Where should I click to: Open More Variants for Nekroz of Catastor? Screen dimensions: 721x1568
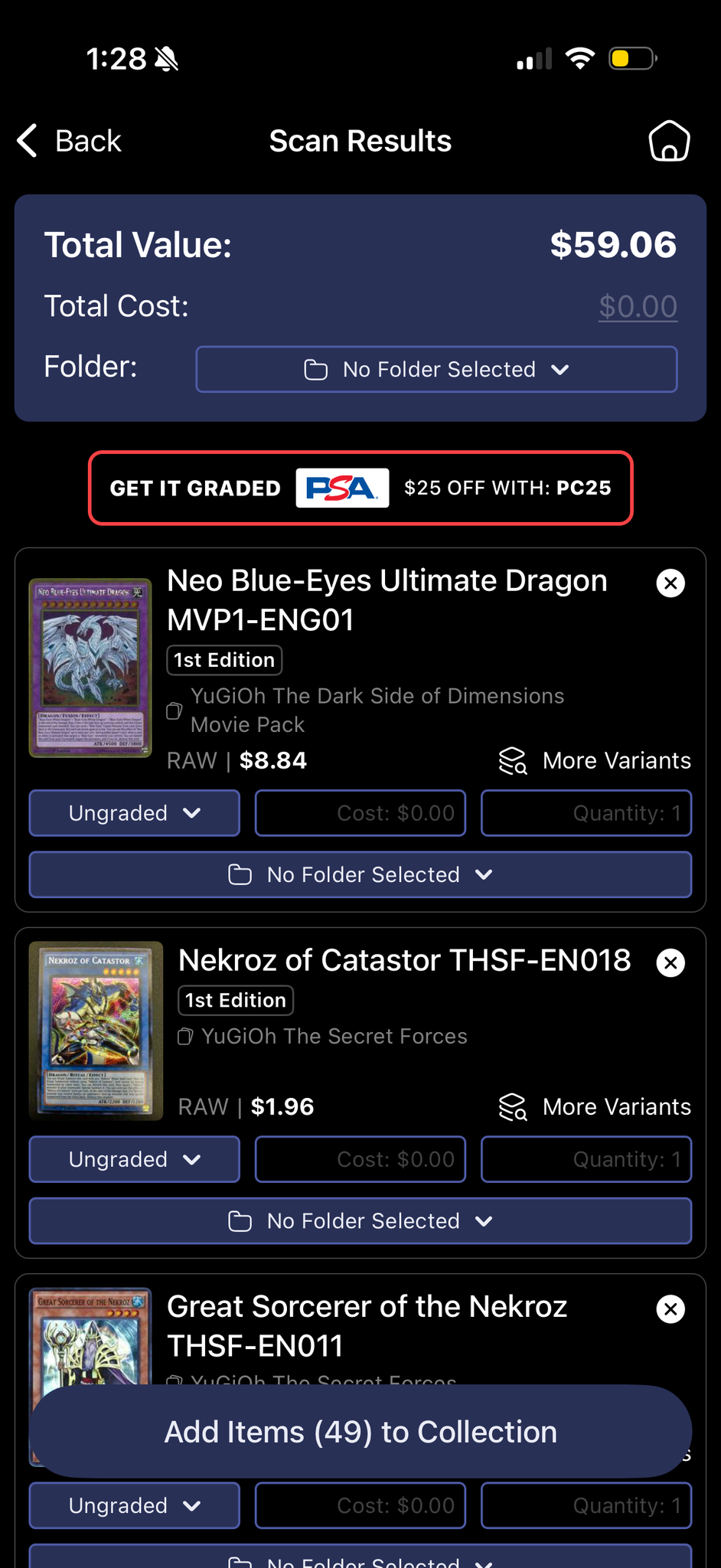coord(595,1107)
